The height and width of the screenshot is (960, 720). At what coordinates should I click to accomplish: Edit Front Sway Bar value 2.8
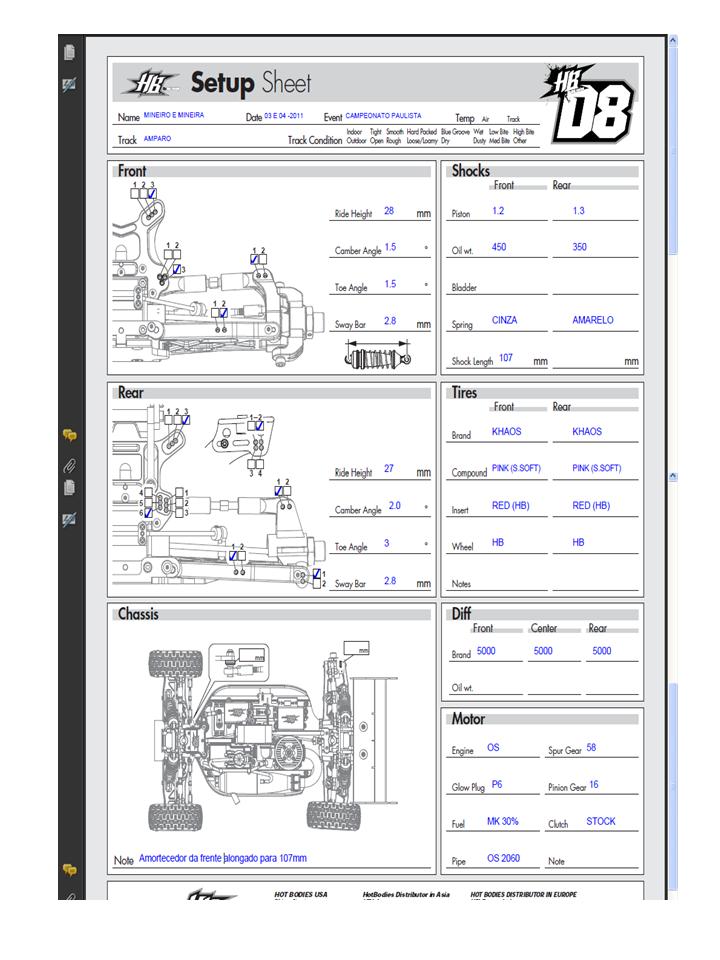click(390, 321)
